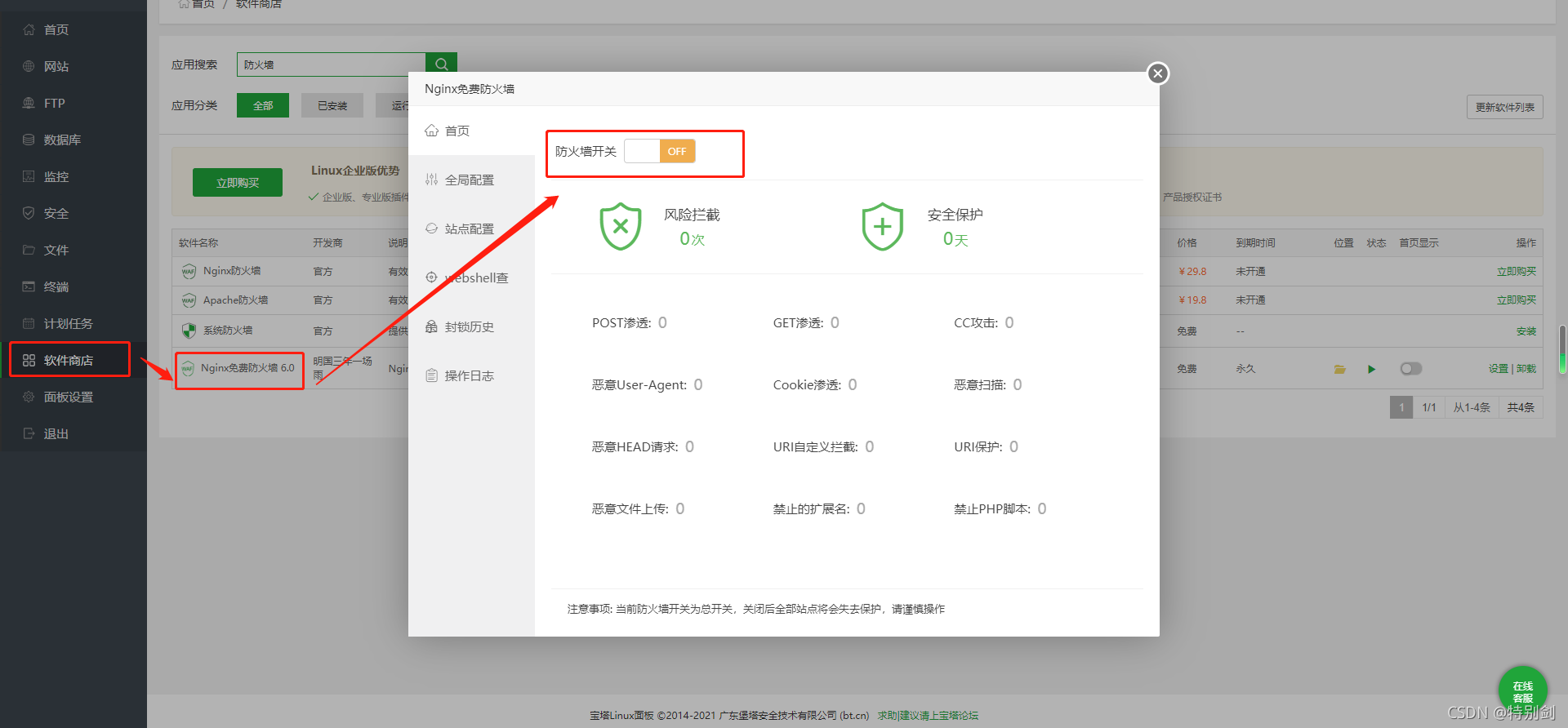Viewport: 1568px width, 728px height.
Task: Select 软件商店 in left sidebar
Action: (x=73, y=360)
